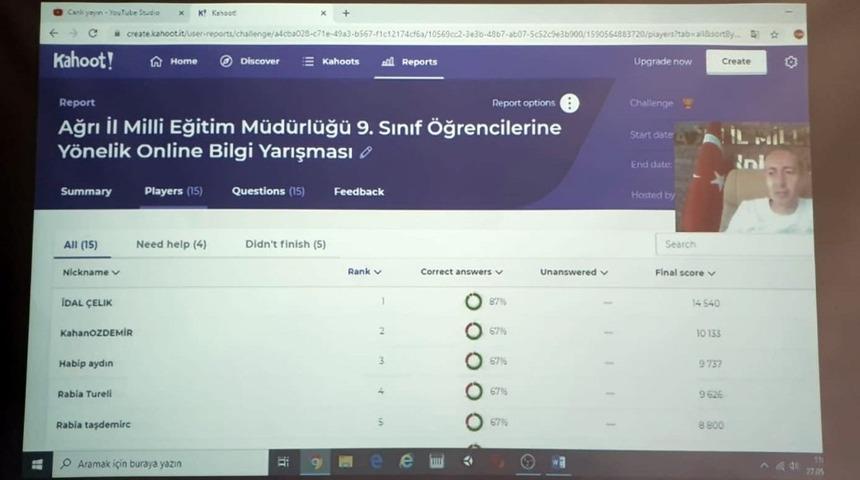Viewport: 860px width, 480px height.
Task: Open the Kahoots library
Action: 331,61
